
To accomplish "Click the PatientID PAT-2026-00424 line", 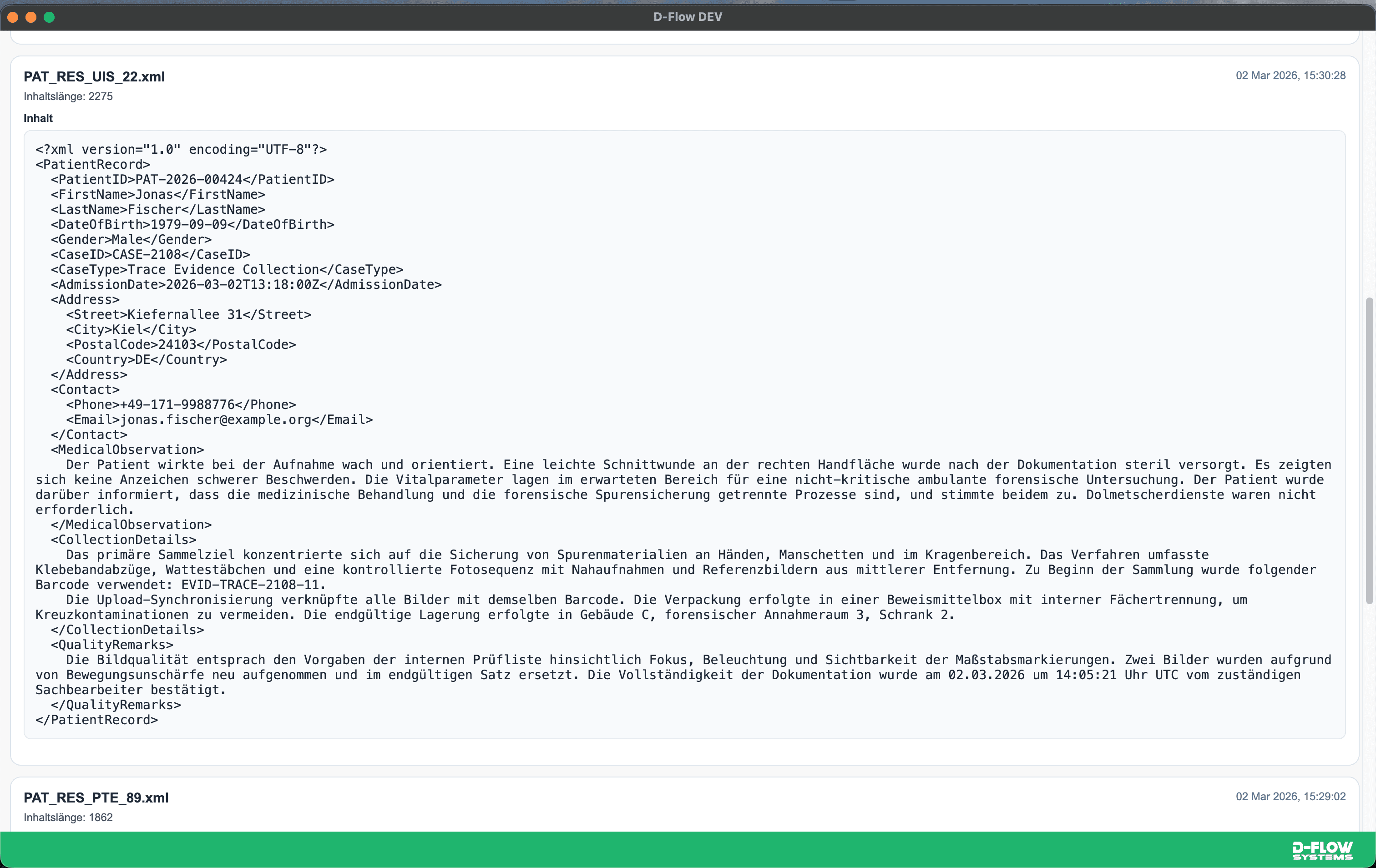I will [192, 179].
